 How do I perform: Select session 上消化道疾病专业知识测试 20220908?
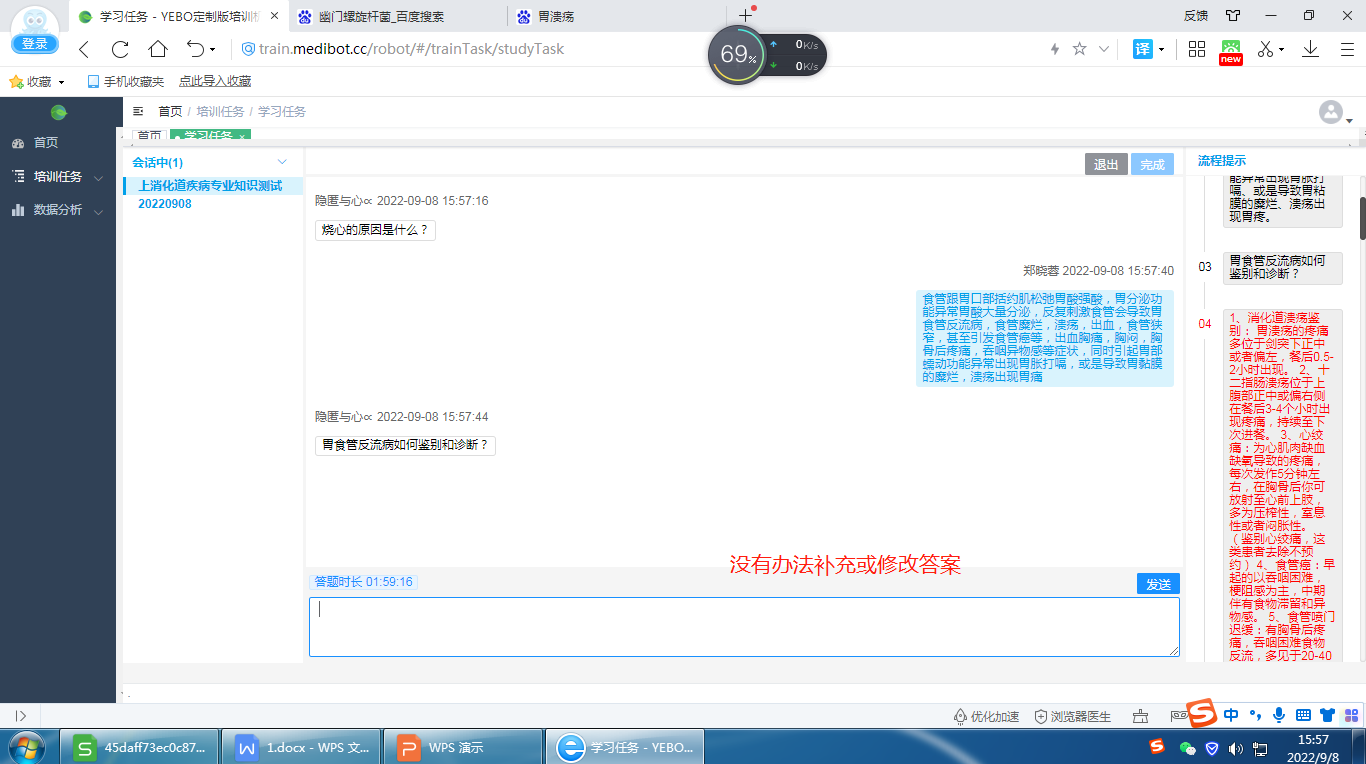(212, 195)
